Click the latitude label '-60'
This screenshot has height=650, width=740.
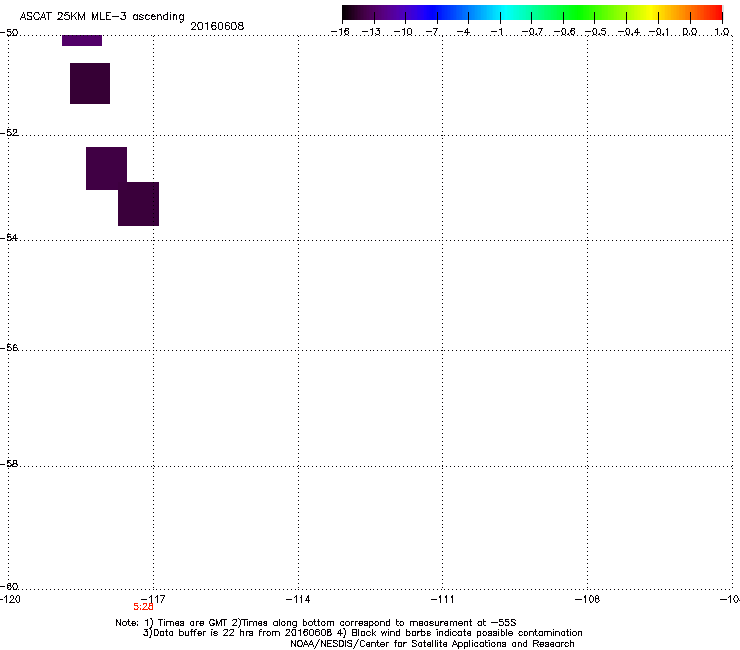coord(9,586)
